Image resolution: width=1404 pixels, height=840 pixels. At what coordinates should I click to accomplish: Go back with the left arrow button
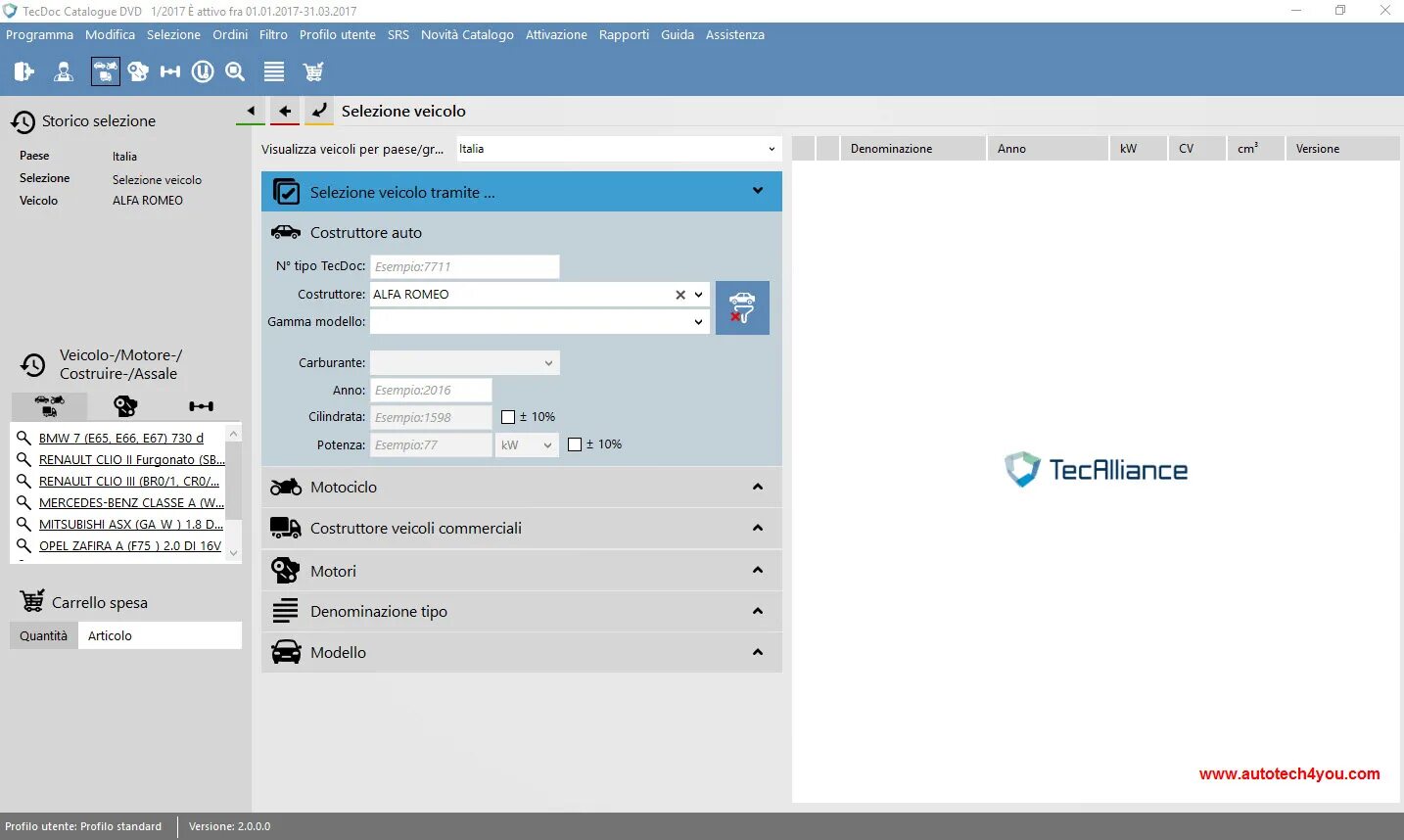[285, 111]
